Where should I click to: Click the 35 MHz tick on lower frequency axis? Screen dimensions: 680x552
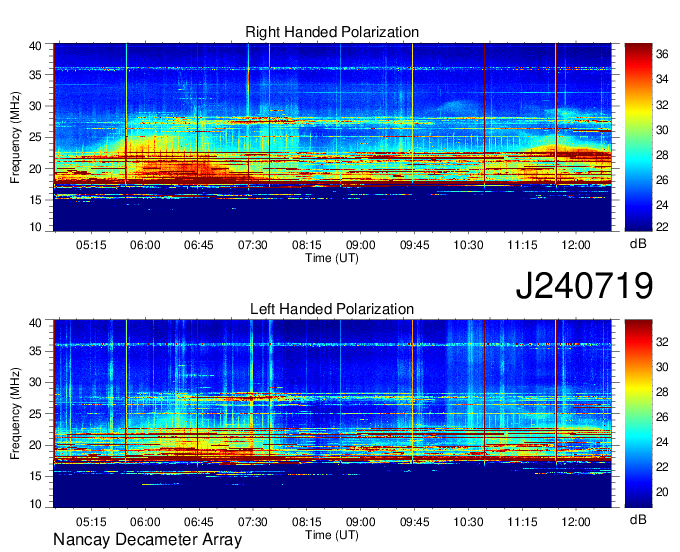(35, 351)
